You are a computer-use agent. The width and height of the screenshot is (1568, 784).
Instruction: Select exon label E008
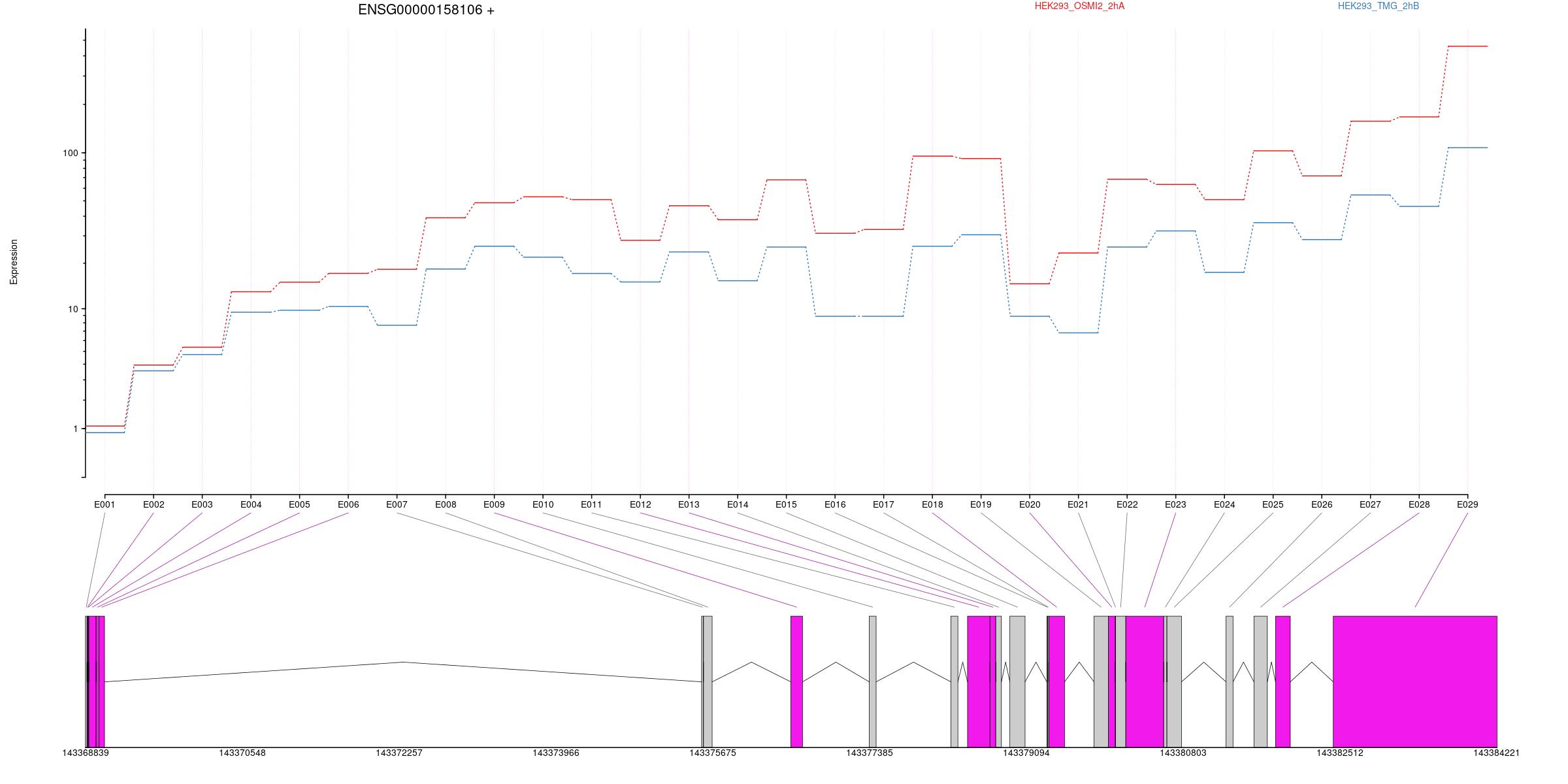point(446,504)
